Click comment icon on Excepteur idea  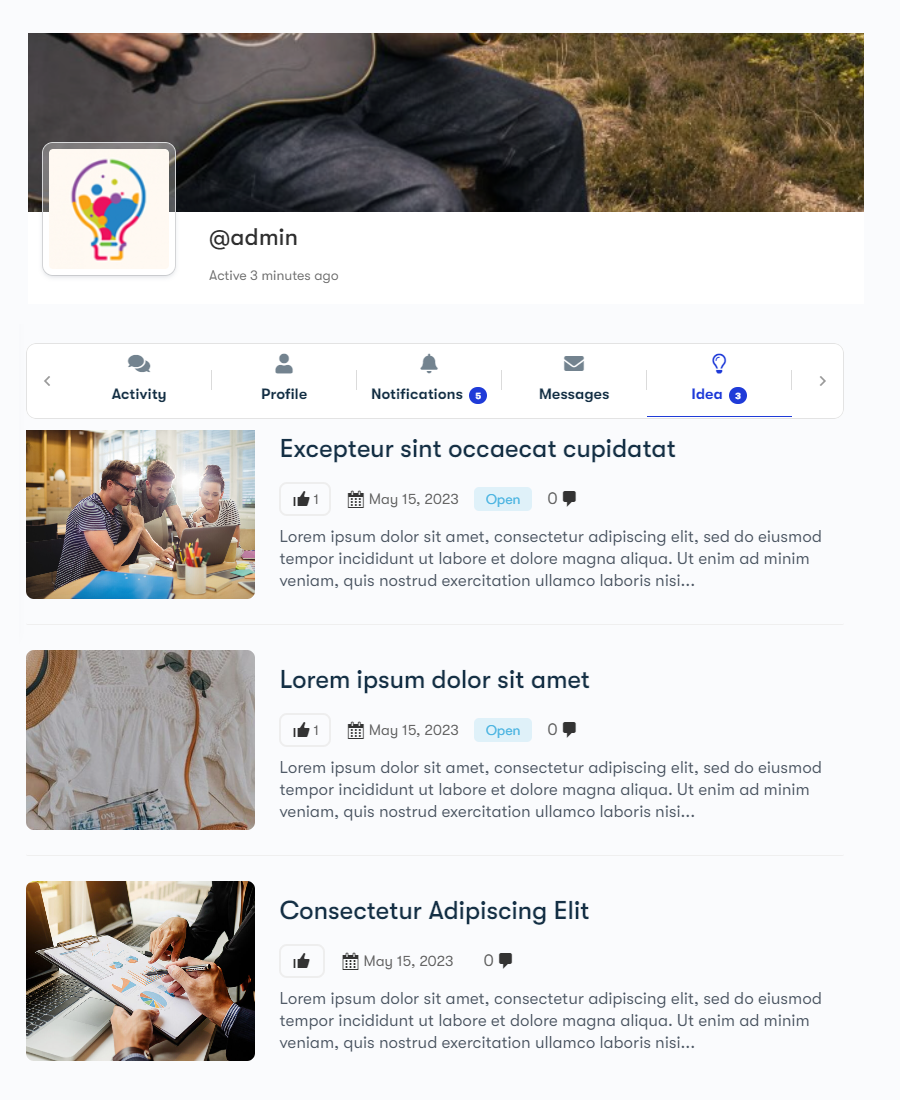570,498
